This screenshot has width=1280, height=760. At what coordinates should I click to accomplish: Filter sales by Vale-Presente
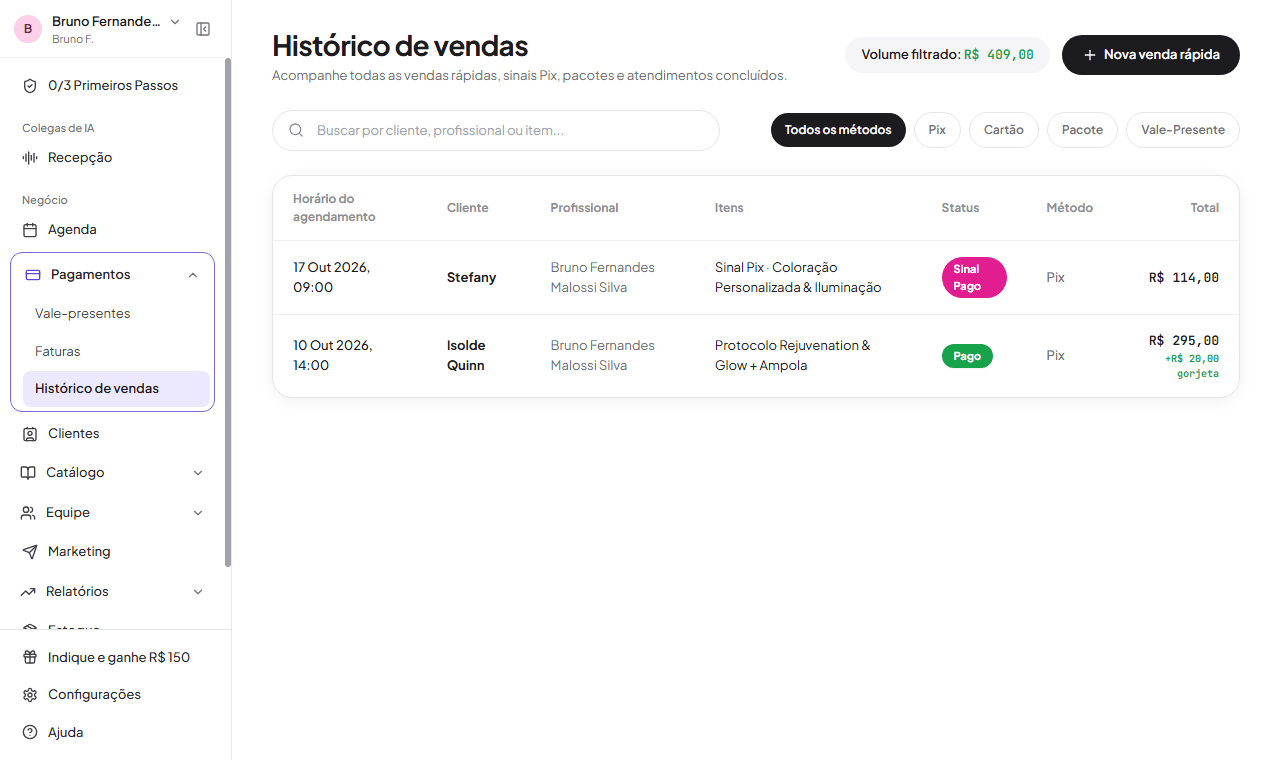point(1183,130)
